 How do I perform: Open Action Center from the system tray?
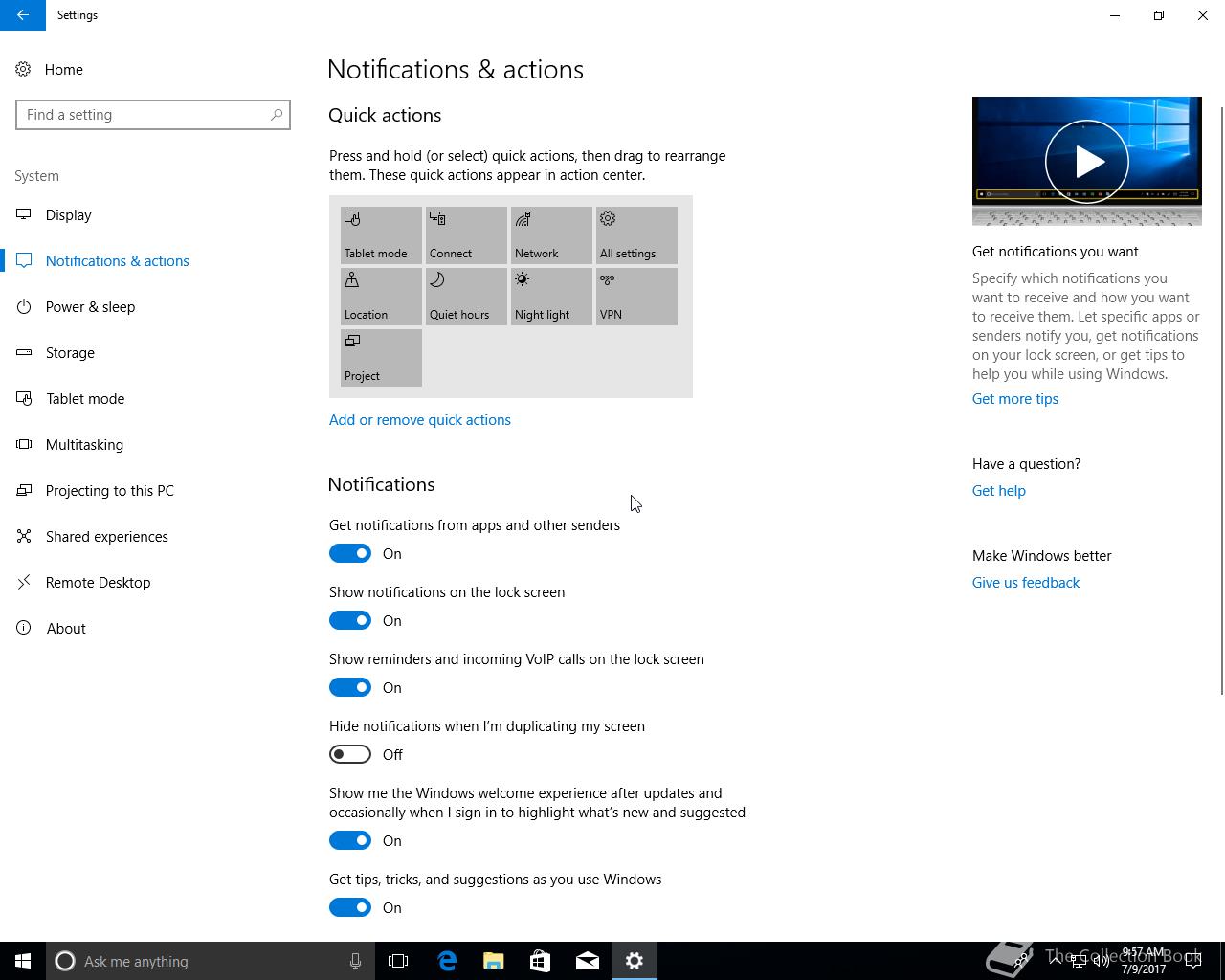point(1193,961)
